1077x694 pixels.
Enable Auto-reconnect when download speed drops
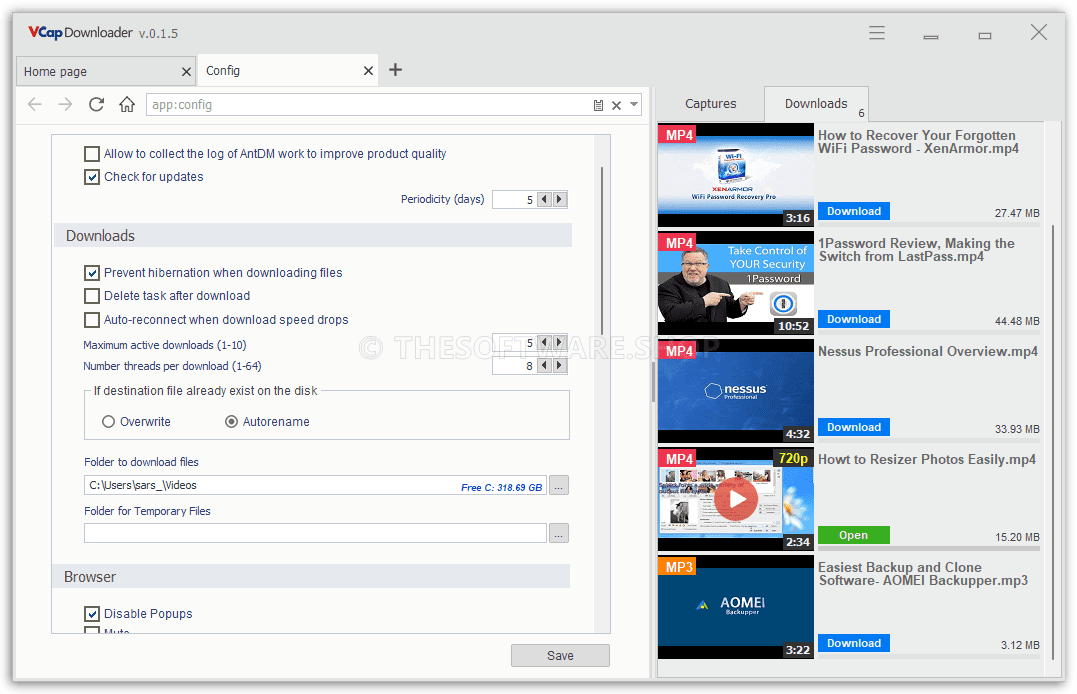point(91,320)
